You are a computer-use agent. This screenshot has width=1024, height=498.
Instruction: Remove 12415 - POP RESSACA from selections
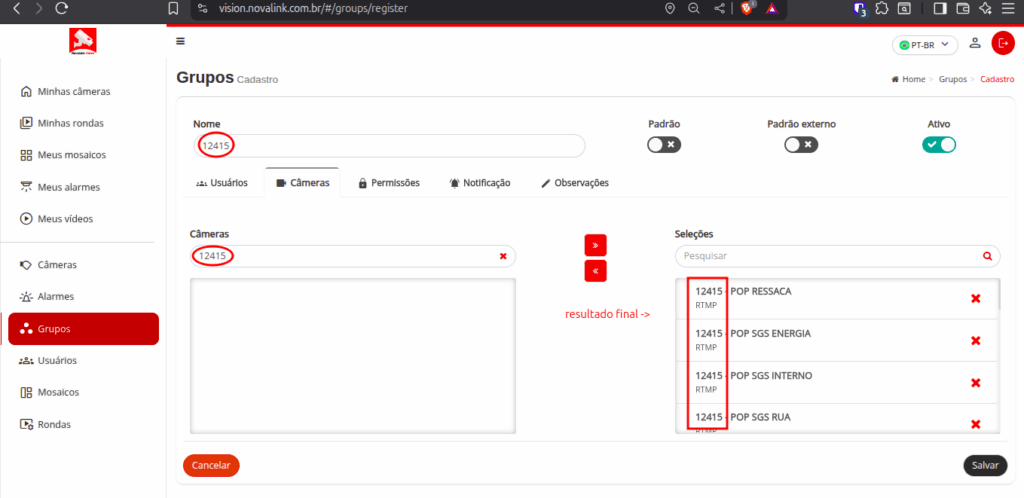pos(976,298)
